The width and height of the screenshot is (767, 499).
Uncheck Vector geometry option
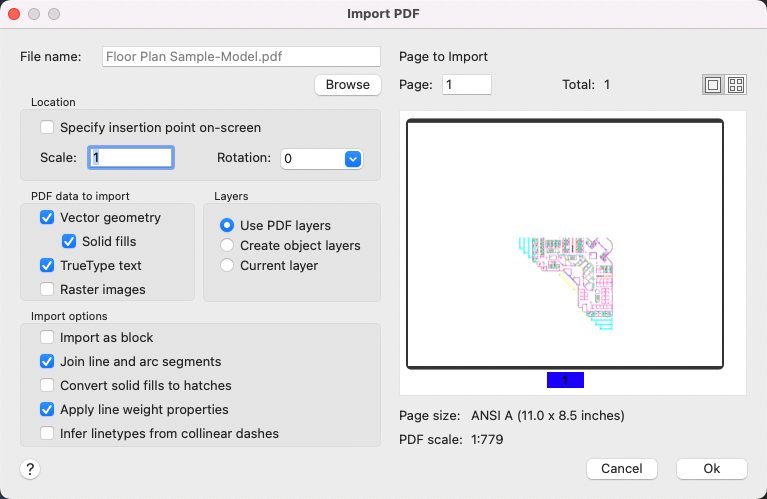click(x=47, y=217)
